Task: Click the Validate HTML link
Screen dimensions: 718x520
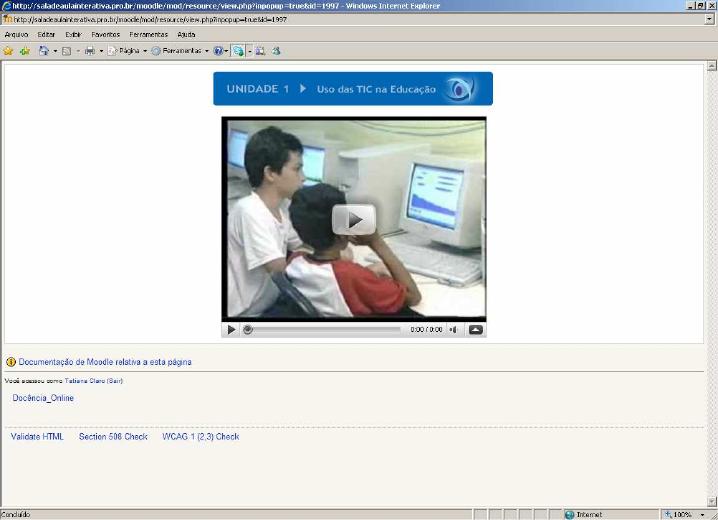Action: 37,437
